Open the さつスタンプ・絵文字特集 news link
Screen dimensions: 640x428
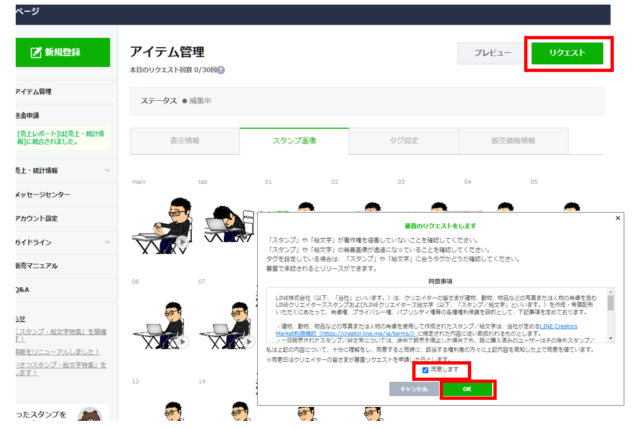click(x=61, y=368)
